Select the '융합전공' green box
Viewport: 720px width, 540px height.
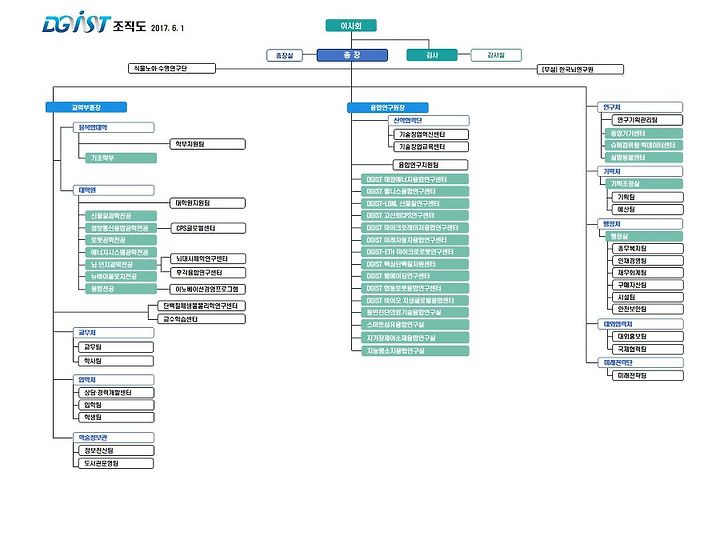[x=121, y=289]
